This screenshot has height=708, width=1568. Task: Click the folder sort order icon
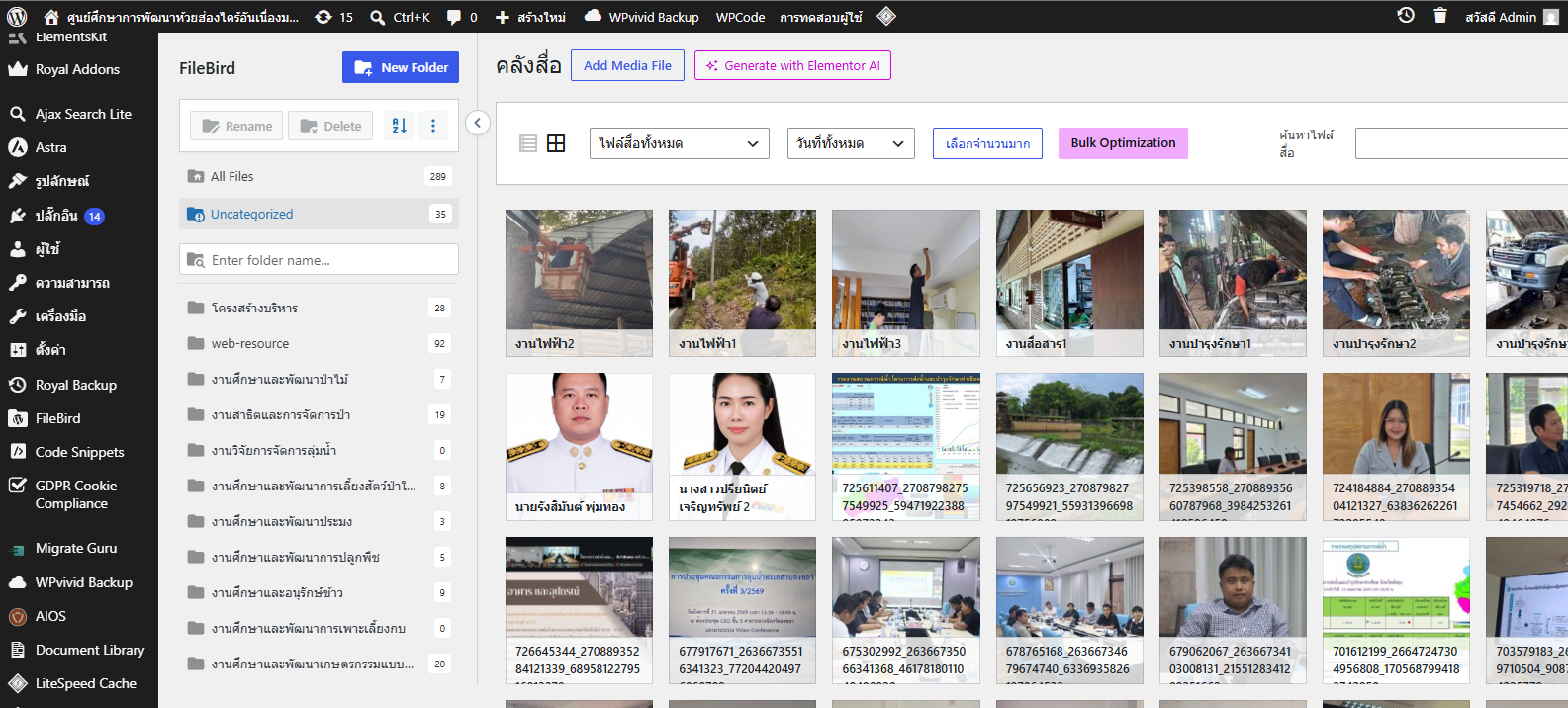(x=400, y=126)
